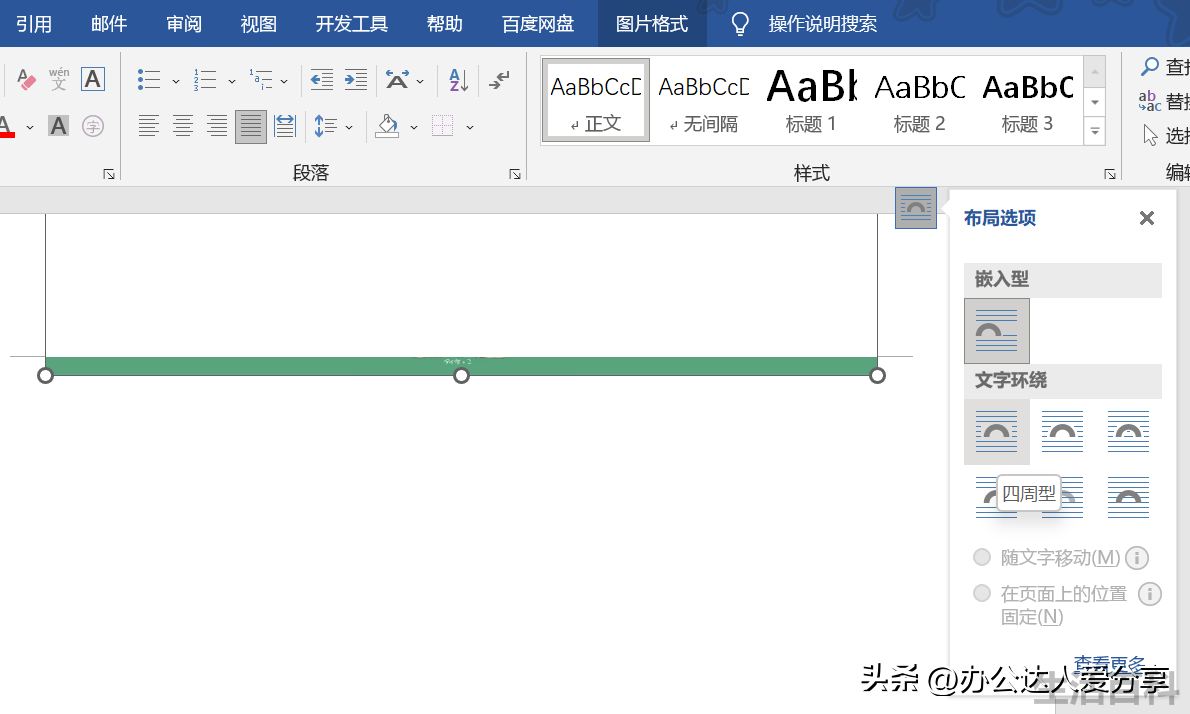Click the Distributed alignment icon
The width and height of the screenshot is (1190, 714).
coord(285,125)
